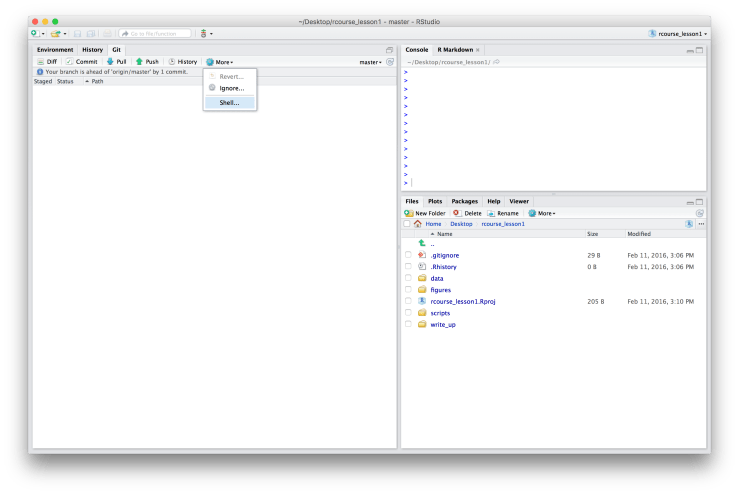Switch to the Environment tab
Viewport: 739px width, 494px height.
(55, 49)
